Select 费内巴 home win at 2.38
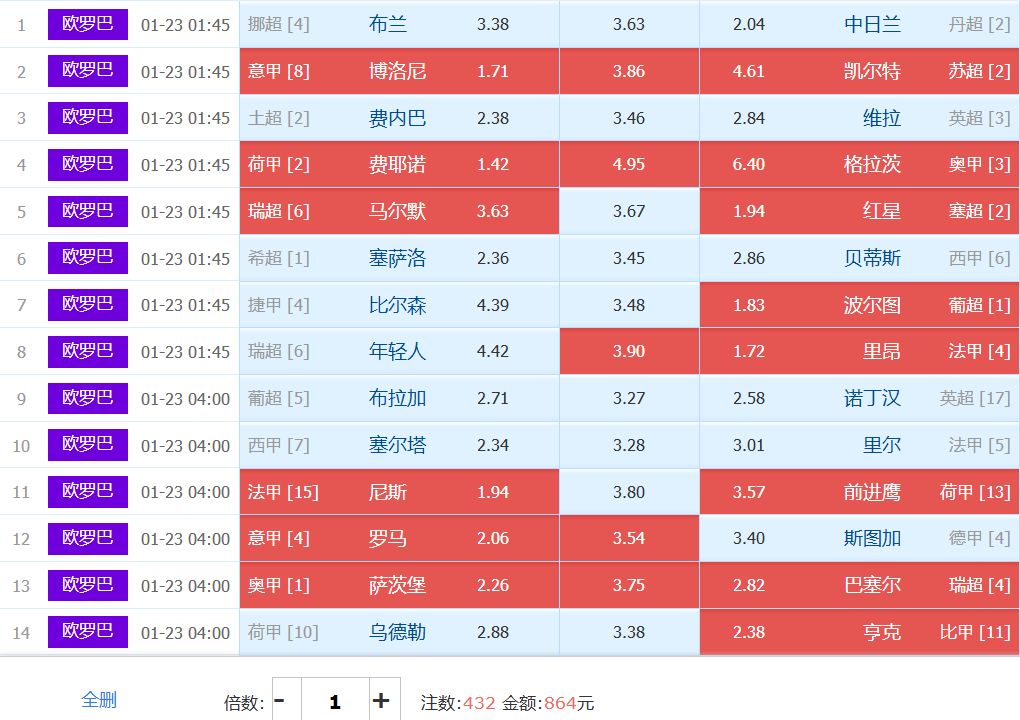The width and height of the screenshot is (1020, 720). tap(399, 118)
